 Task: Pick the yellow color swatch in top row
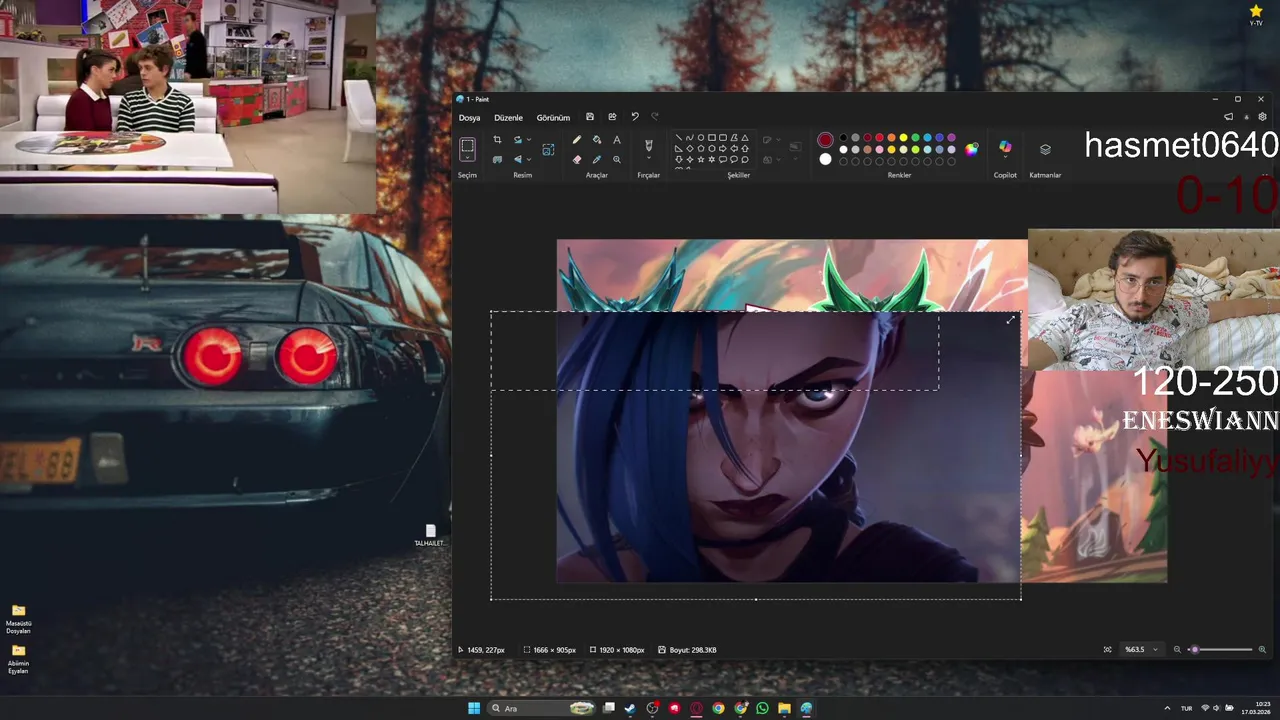click(903, 138)
